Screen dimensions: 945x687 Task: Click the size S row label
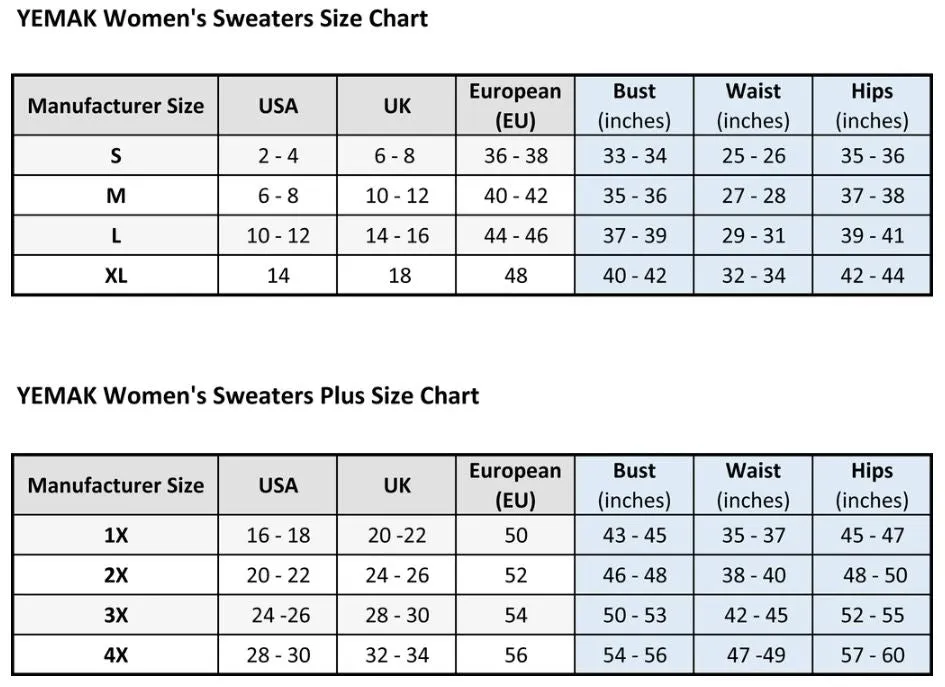116,155
